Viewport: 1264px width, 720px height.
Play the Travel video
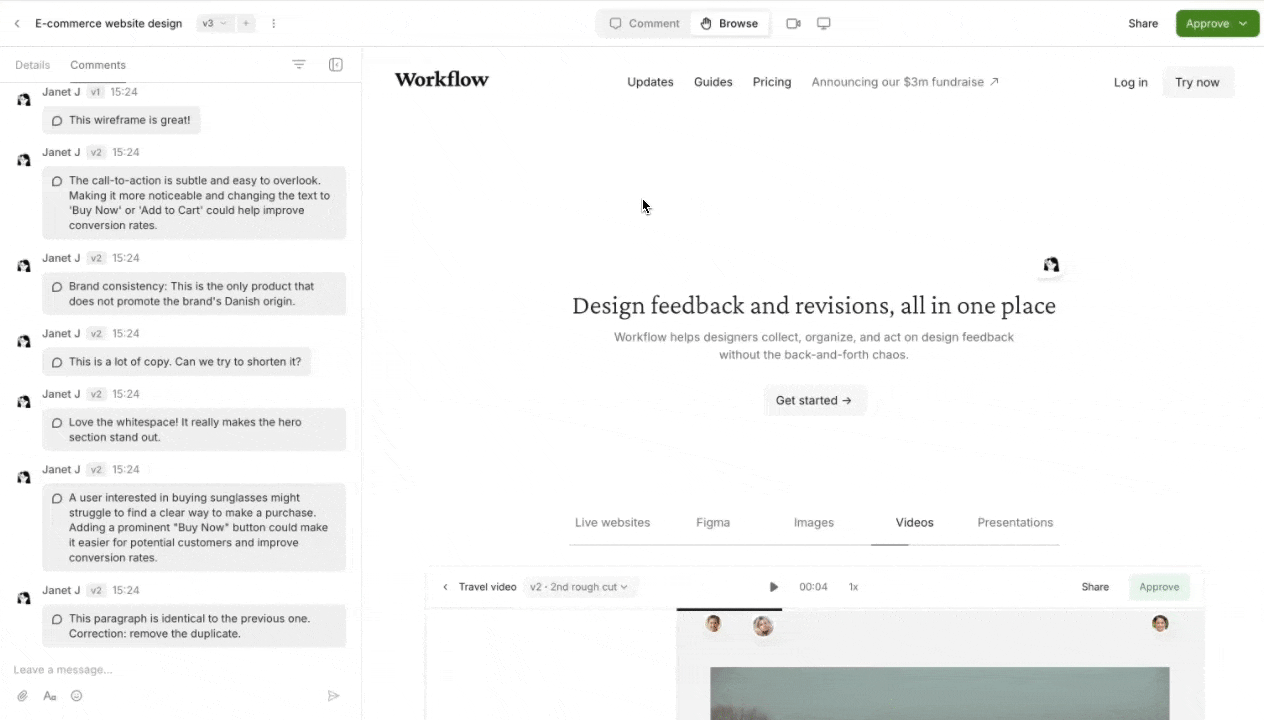click(x=773, y=587)
